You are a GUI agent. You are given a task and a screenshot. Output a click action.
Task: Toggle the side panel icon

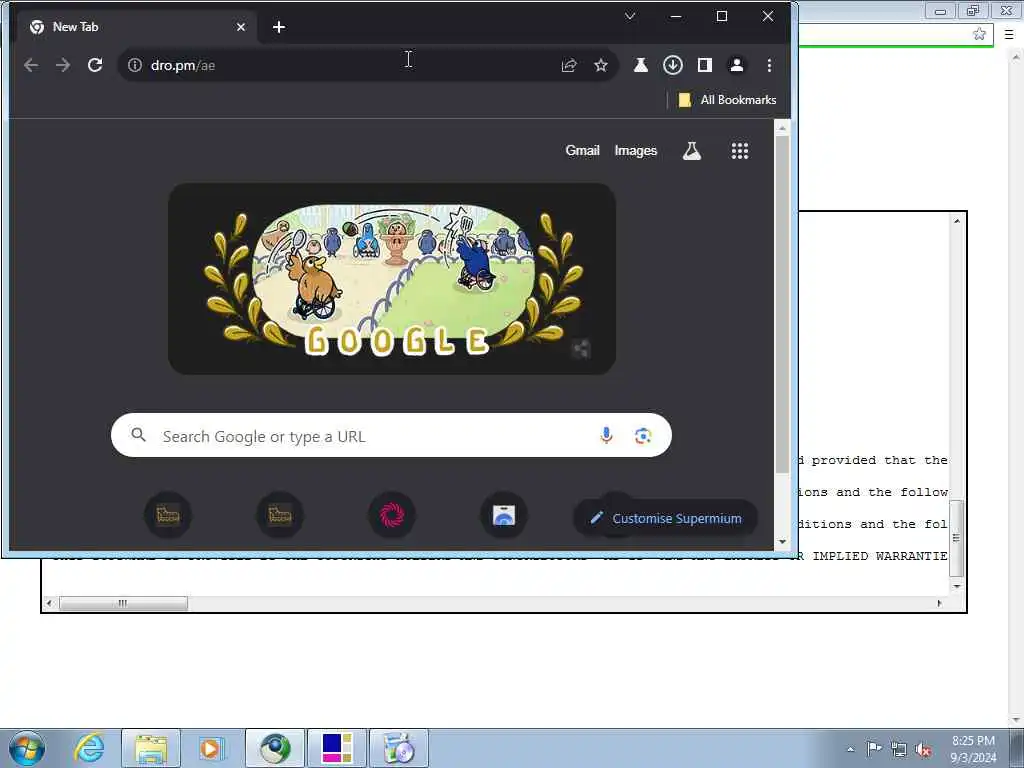tap(705, 65)
